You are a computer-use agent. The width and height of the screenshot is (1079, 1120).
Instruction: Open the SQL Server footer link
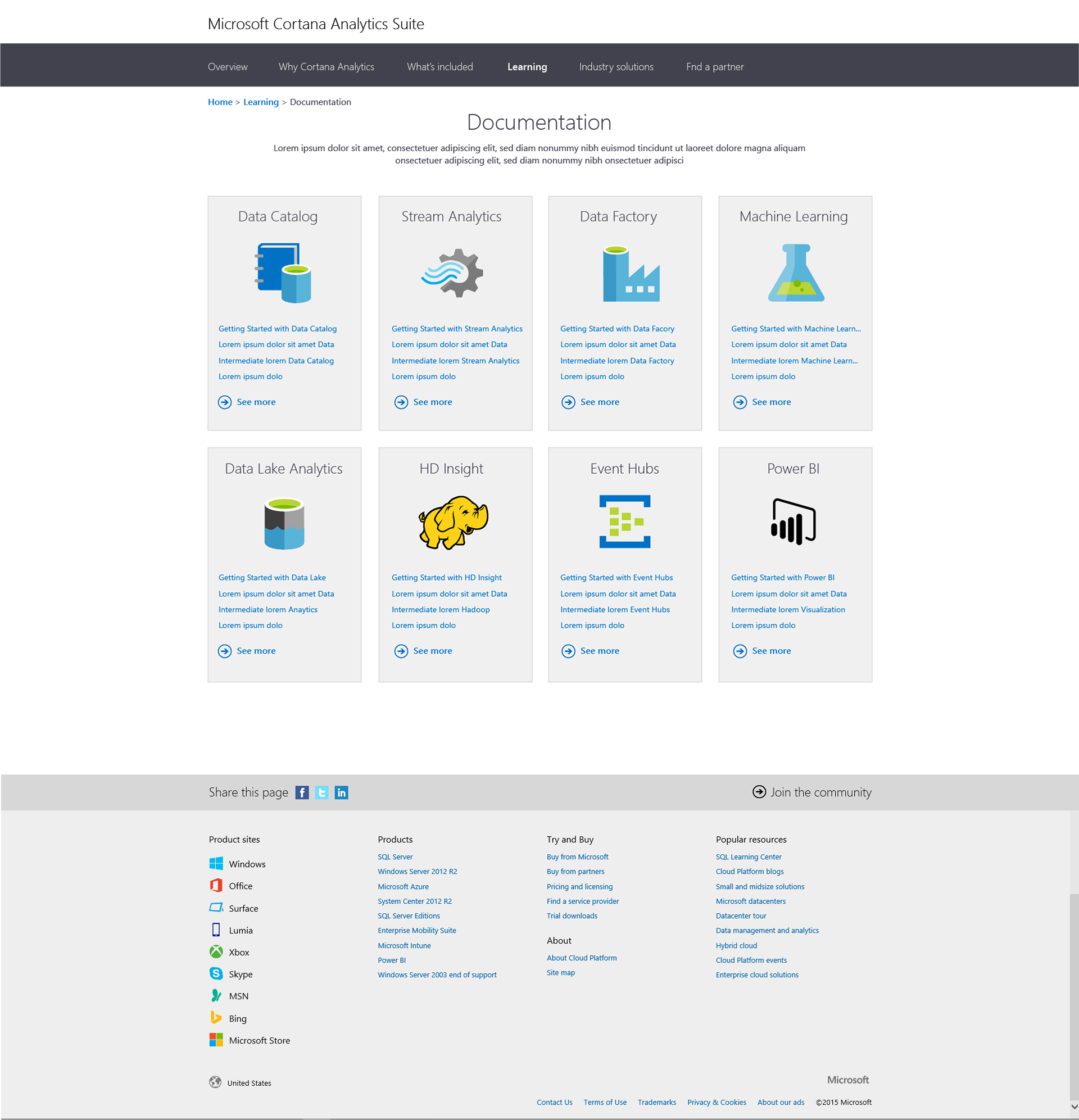point(395,857)
